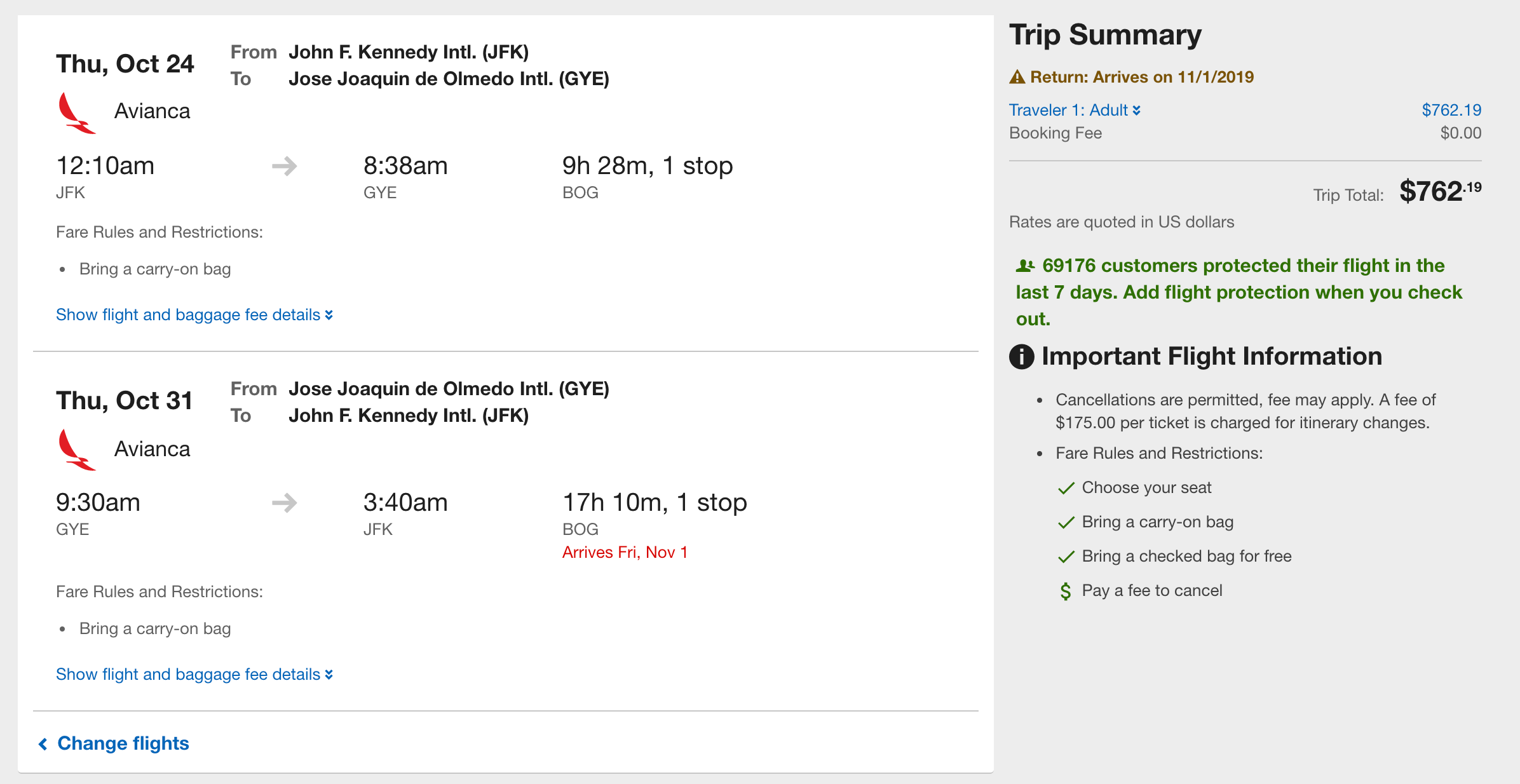The height and width of the screenshot is (784, 1520).
Task: Click the checkmark beside Bring a checked bag
Action: [1066, 557]
